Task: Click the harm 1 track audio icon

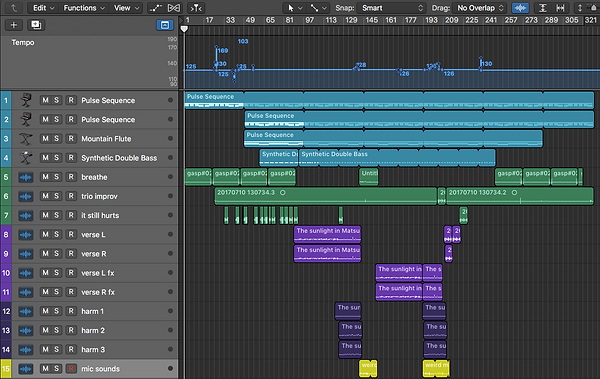Action: tap(26, 311)
